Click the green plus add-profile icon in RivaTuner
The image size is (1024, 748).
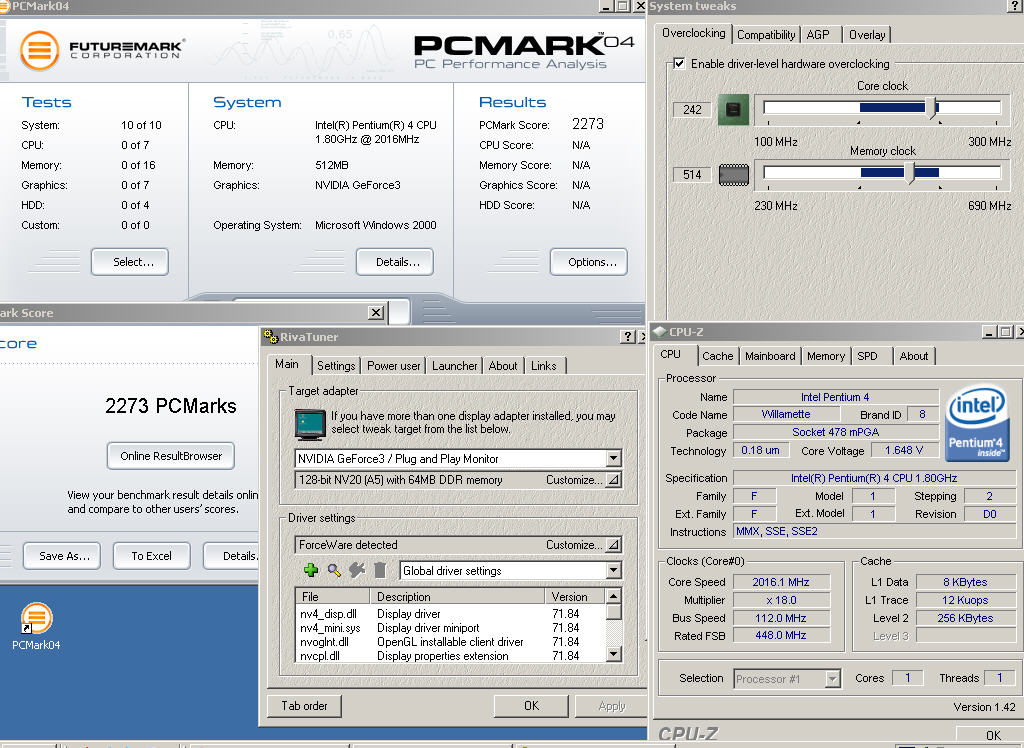[x=311, y=570]
